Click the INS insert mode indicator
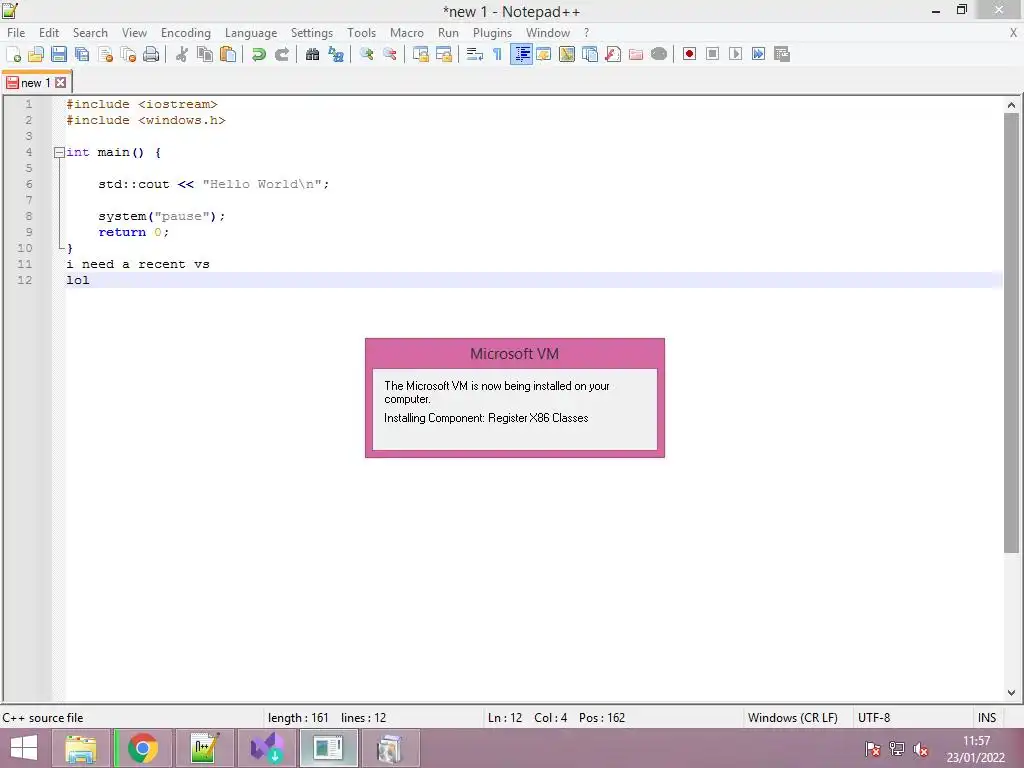 click(987, 718)
